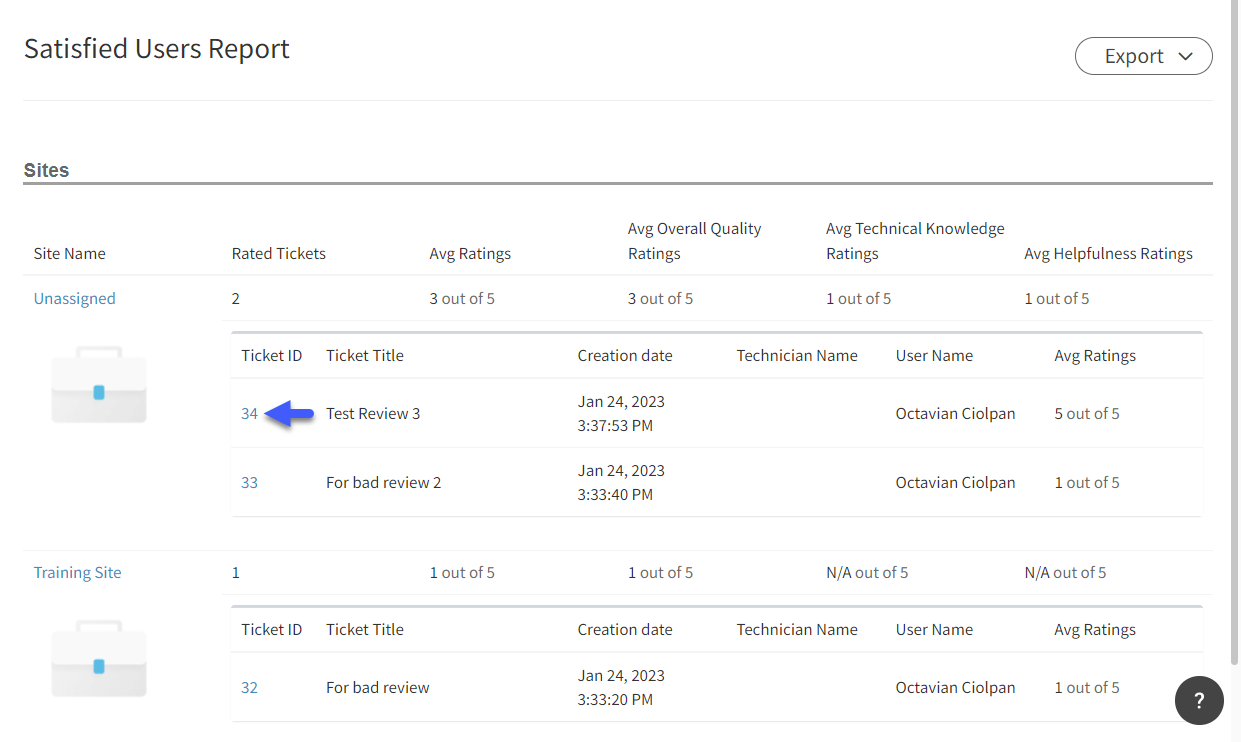Click the Sites section heading
This screenshot has width=1241, height=742.
(x=46, y=170)
